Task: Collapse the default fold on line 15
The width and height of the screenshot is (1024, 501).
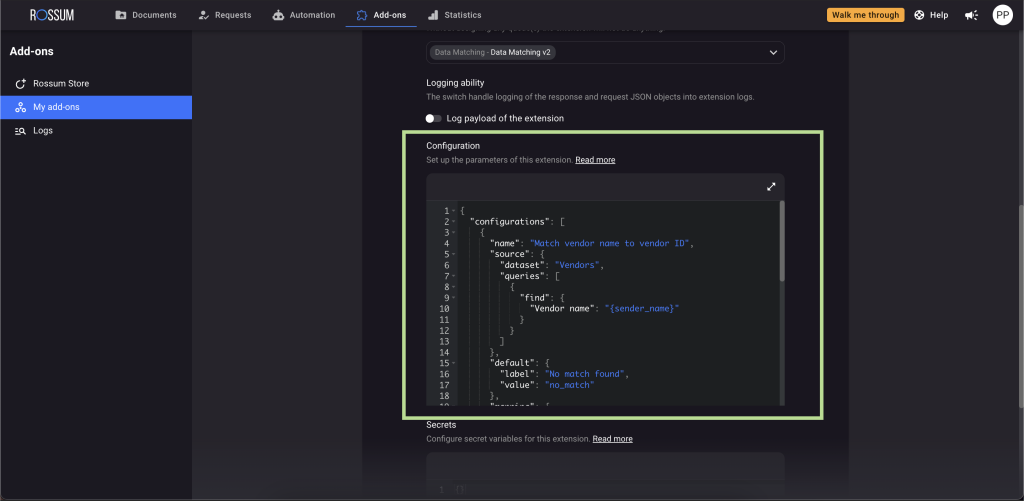Action: (454, 363)
